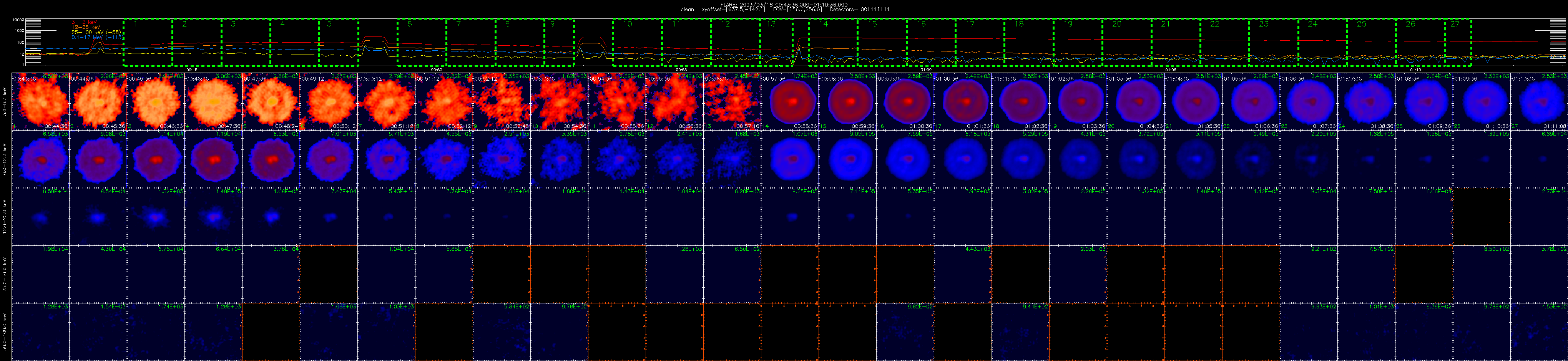Open the 6.0-12.0 keV image labeled 9.08E+03

click(98, 159)
